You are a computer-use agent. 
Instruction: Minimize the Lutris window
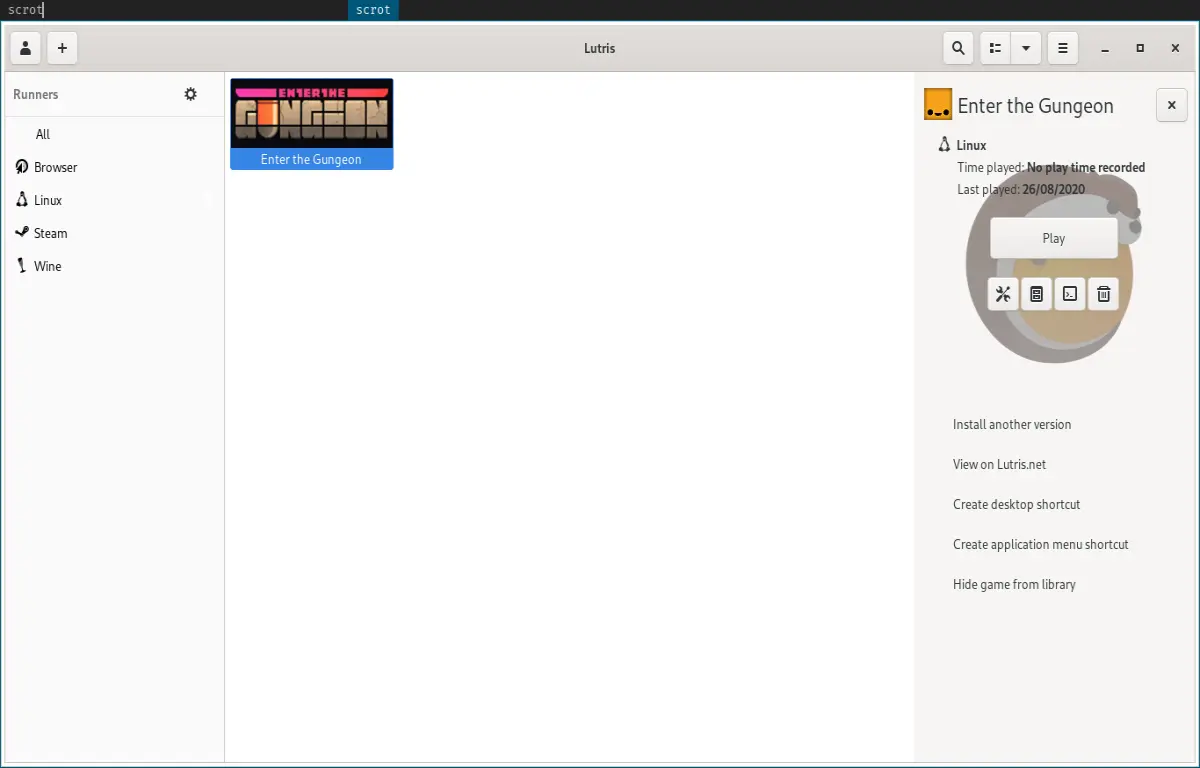coord(1105,48)
